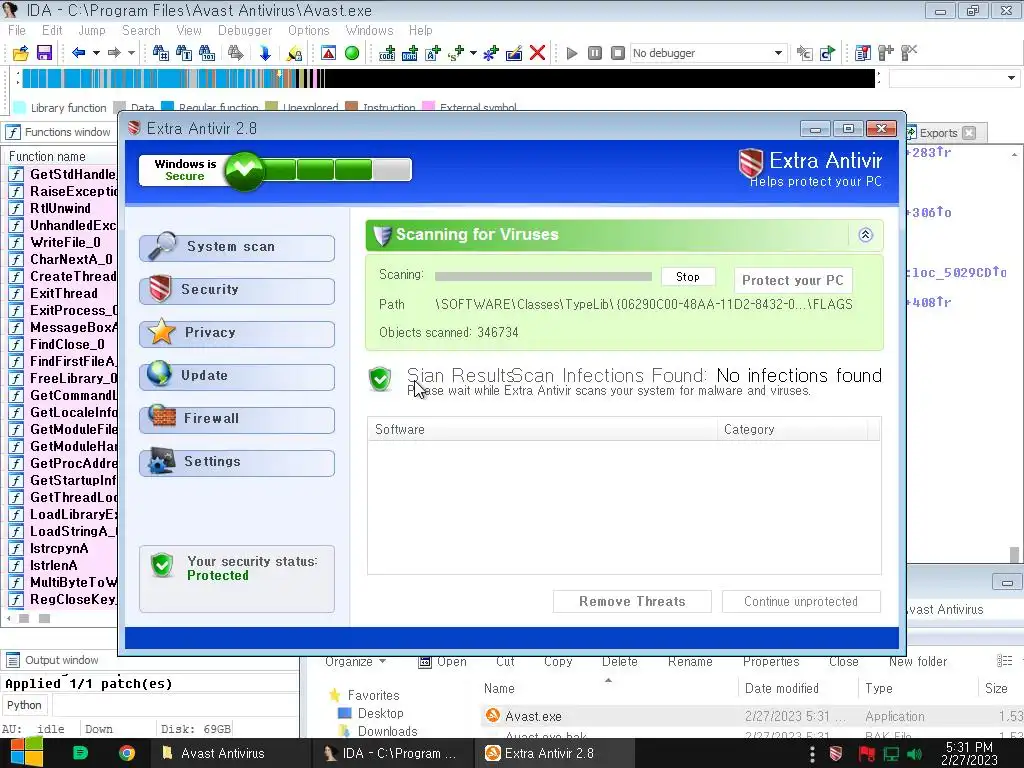
Task: Save database with IDA floppy icon
Action: (44, 53)
